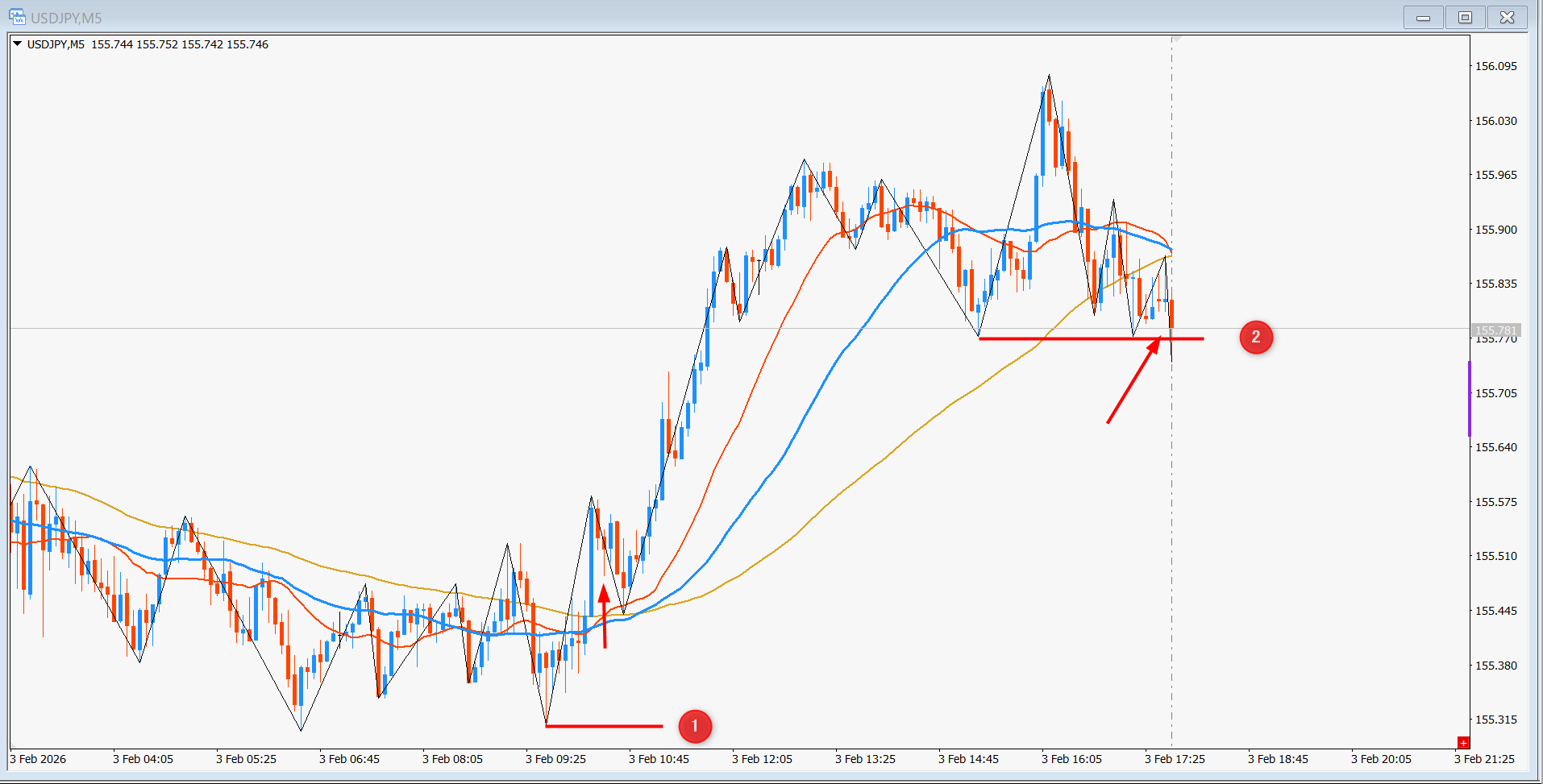Image resolution: width=1543 pixels, height=784 pixels.
Task: Click the OHLC values 155.744 155.752 155.742 155.746
Action: (x=180, y=44)
